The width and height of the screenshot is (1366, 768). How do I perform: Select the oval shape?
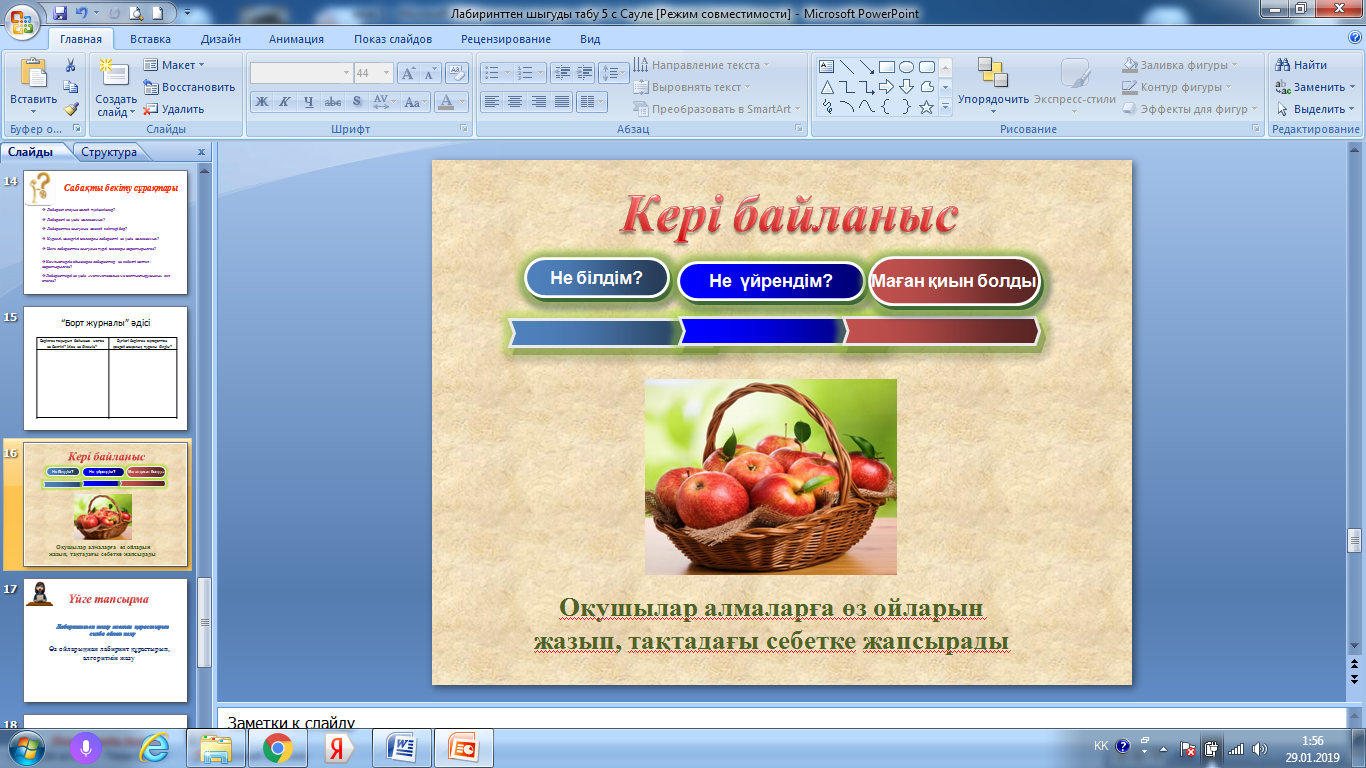(x=906, y=67)
